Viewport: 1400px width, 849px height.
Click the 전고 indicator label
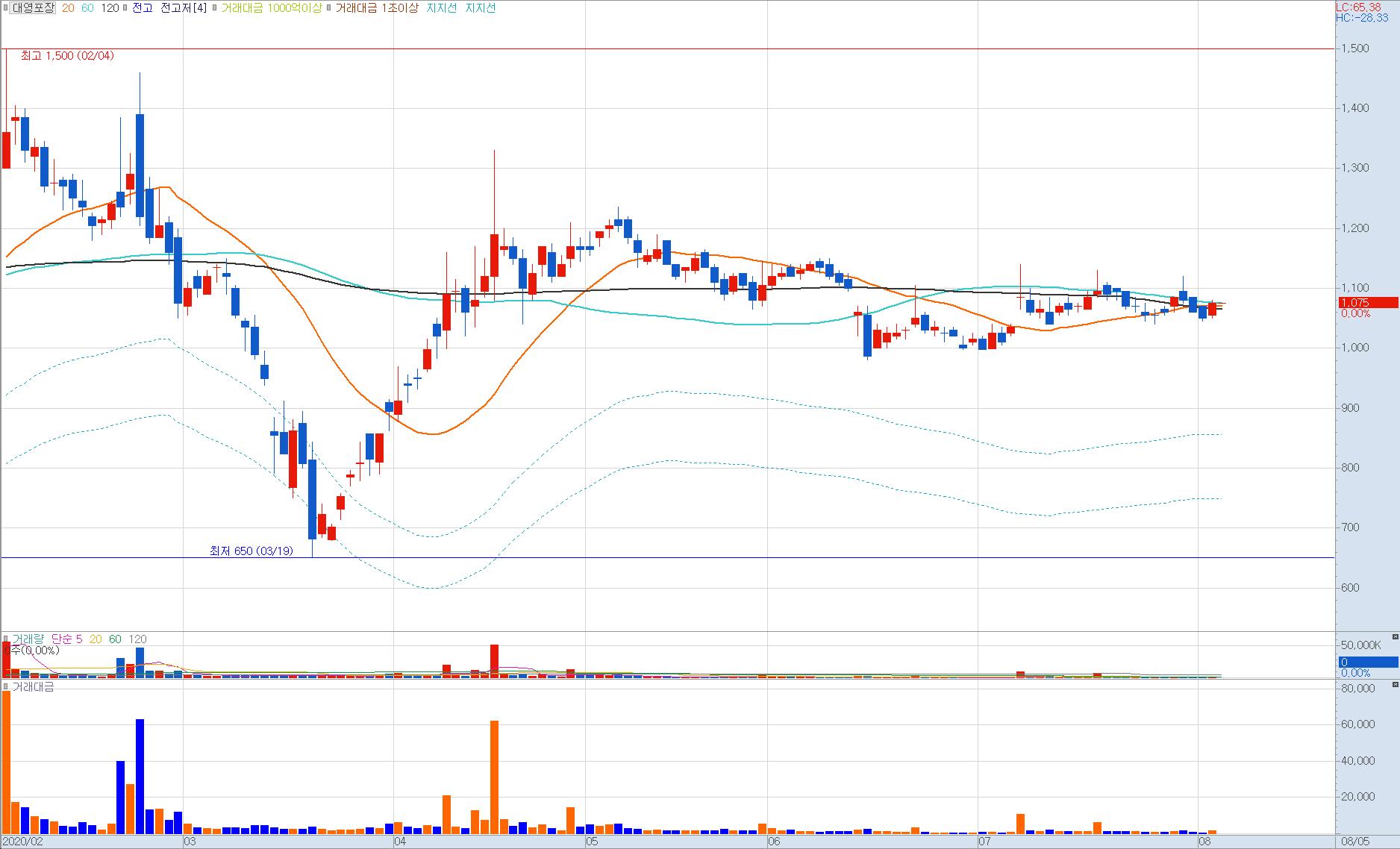(142, 8)
